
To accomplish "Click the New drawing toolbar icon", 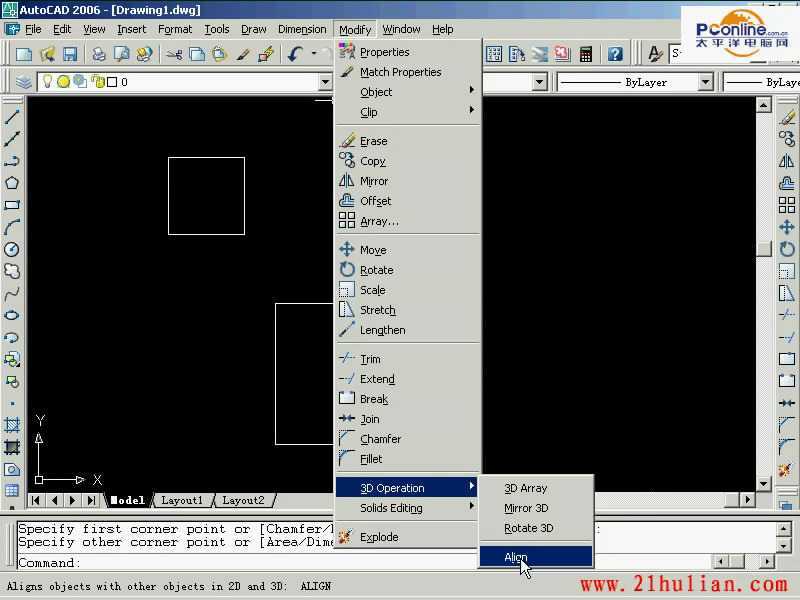I will pos(24,54).
